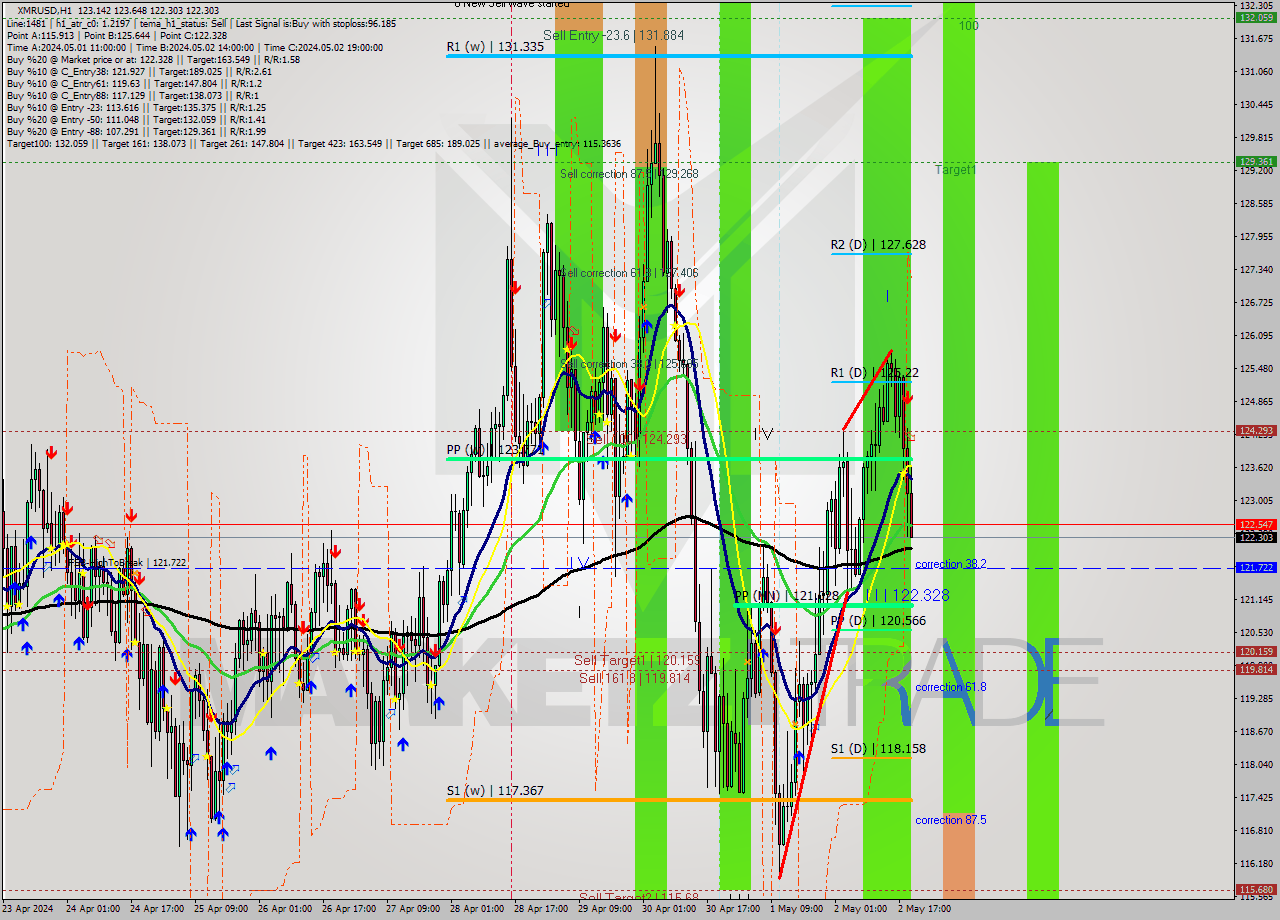Viewport: 1280px width, 920px height.
Task: Click the R1 (D) | 125.22 pivot label
Action: [874, 372]
